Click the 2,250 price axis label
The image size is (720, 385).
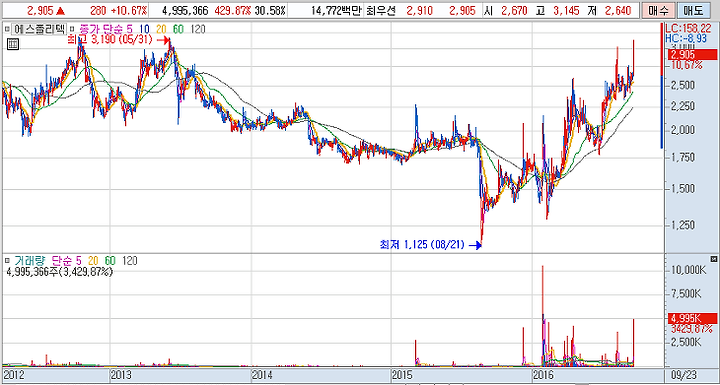[x=683, y=106]
